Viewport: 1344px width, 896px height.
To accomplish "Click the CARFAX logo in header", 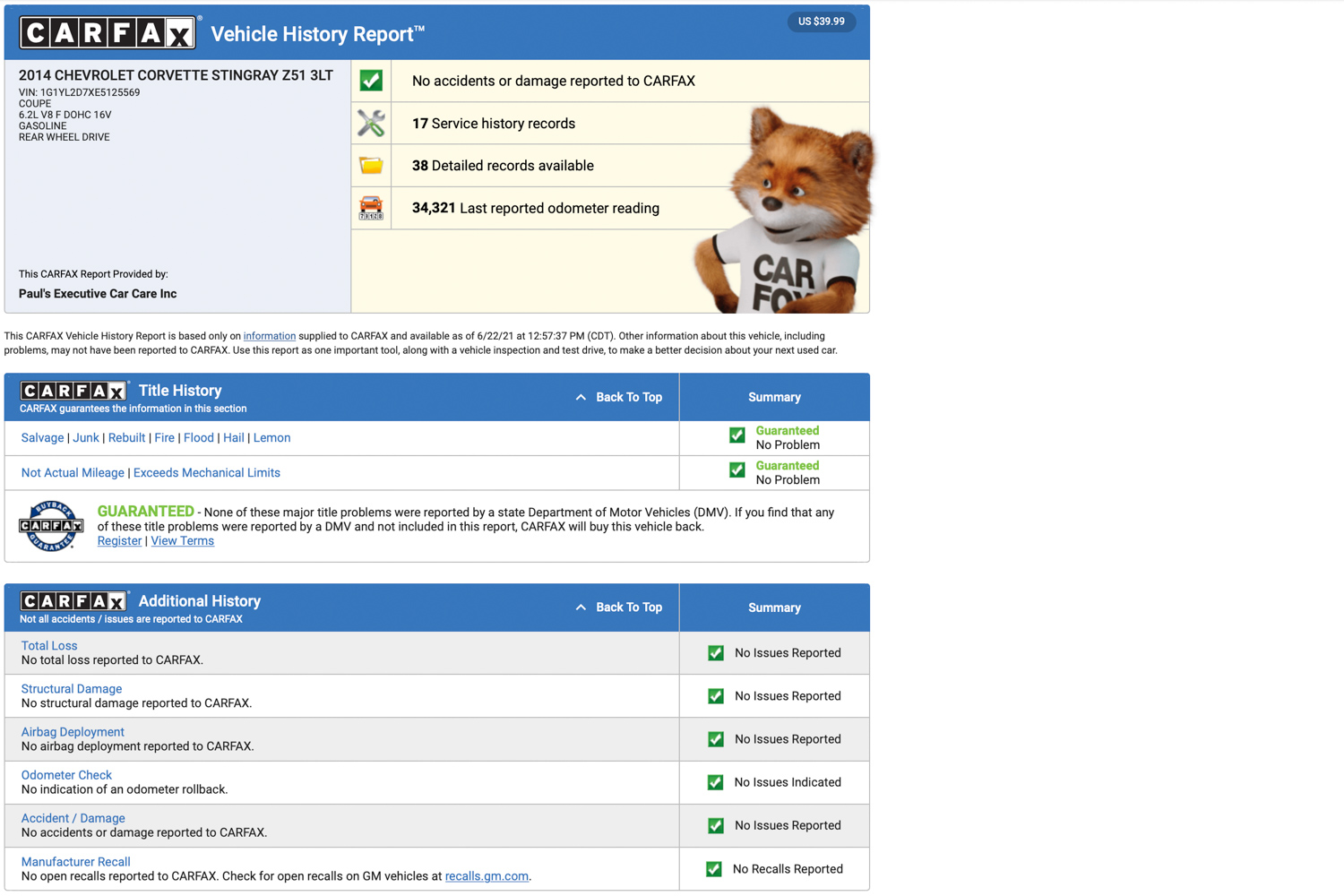I will (x=108, y=33).
